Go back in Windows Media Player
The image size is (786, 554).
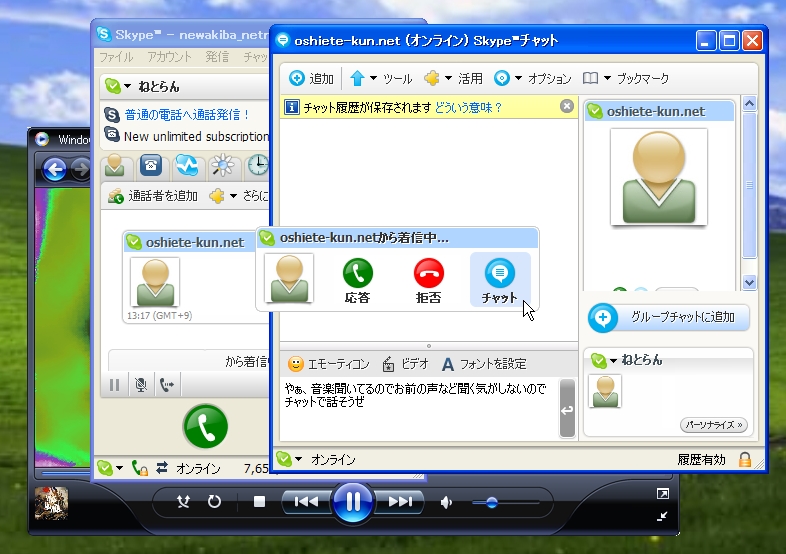(x=55, y=169)
